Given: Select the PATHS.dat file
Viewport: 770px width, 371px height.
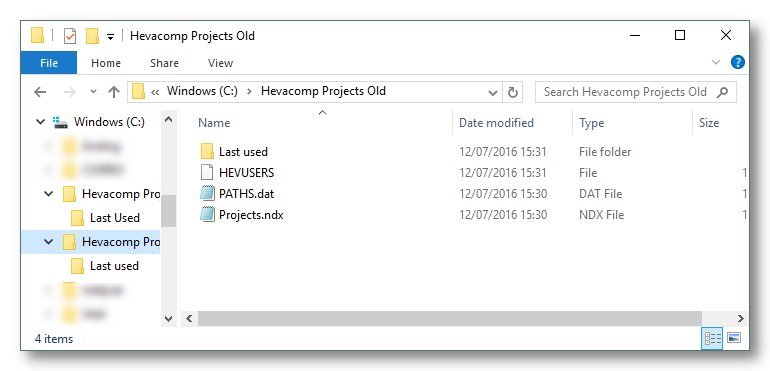Looking at the screenshot, I should pyautogui.click(x=247, y=194).
